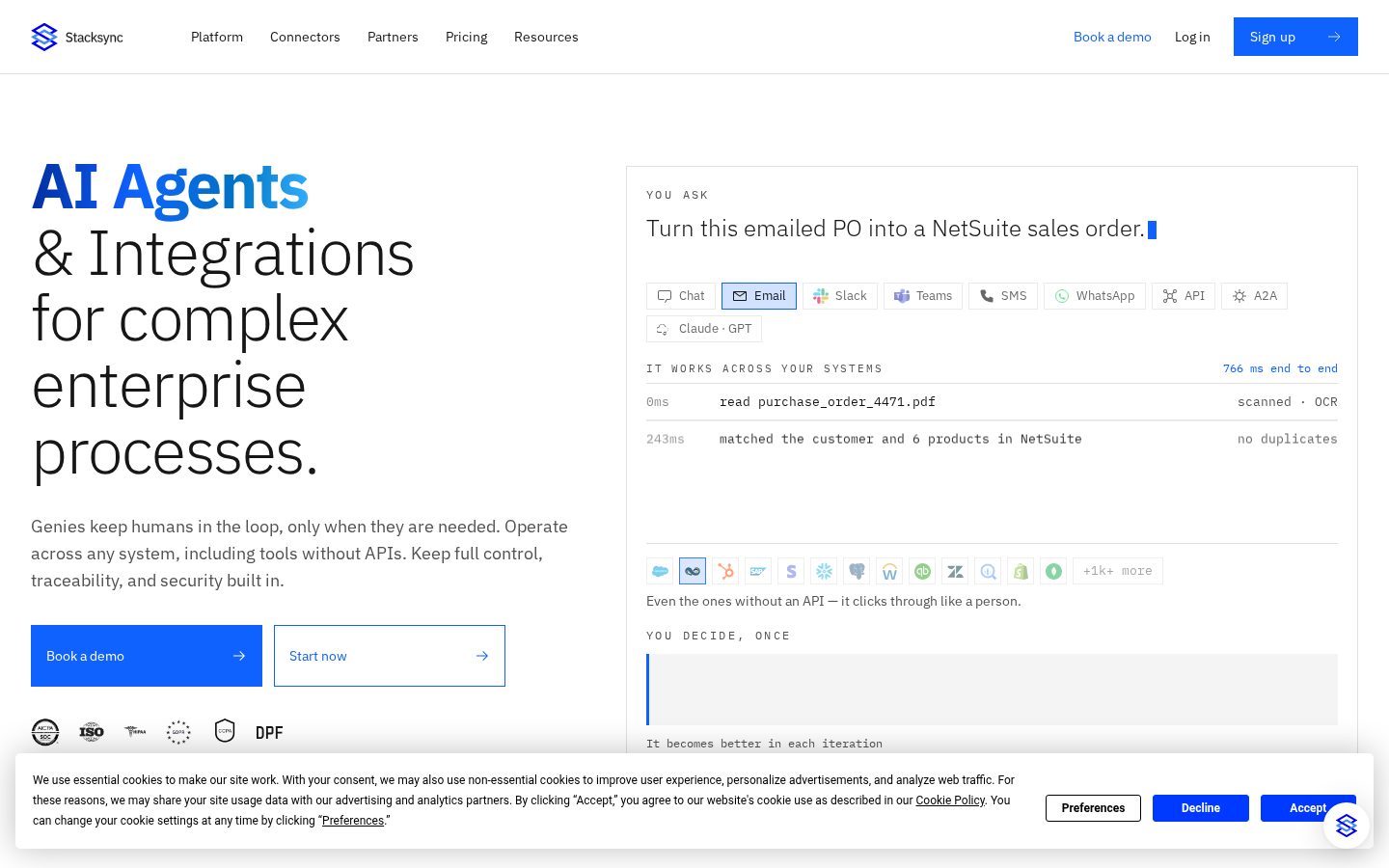The image size is (1389, 868).
Task: Open the Stacksync chat widget bubble
Action: 1347,826
